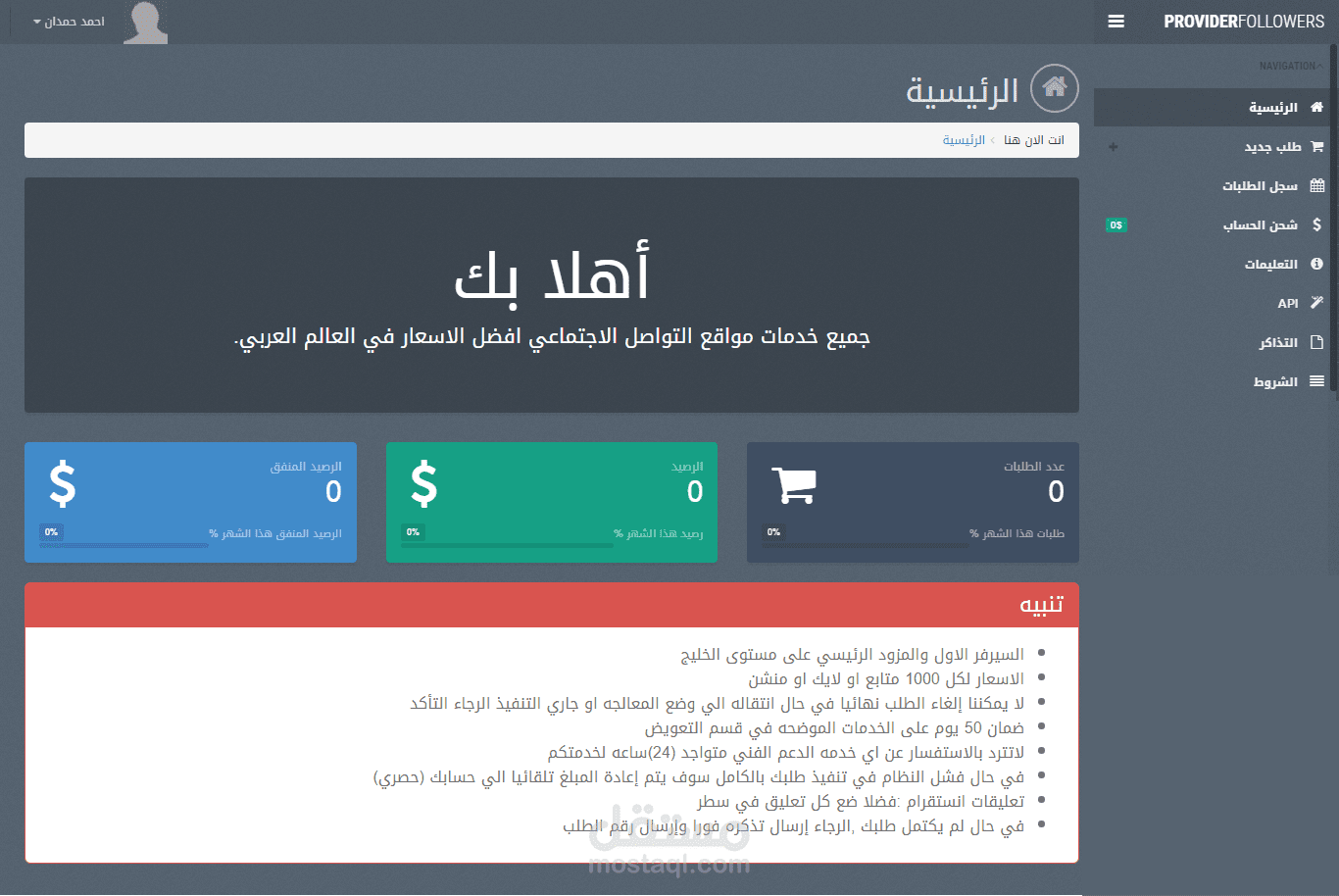
Task: Click the 0$ balance badge on شحن الحساب
Action: click(x=1116, y=224)
